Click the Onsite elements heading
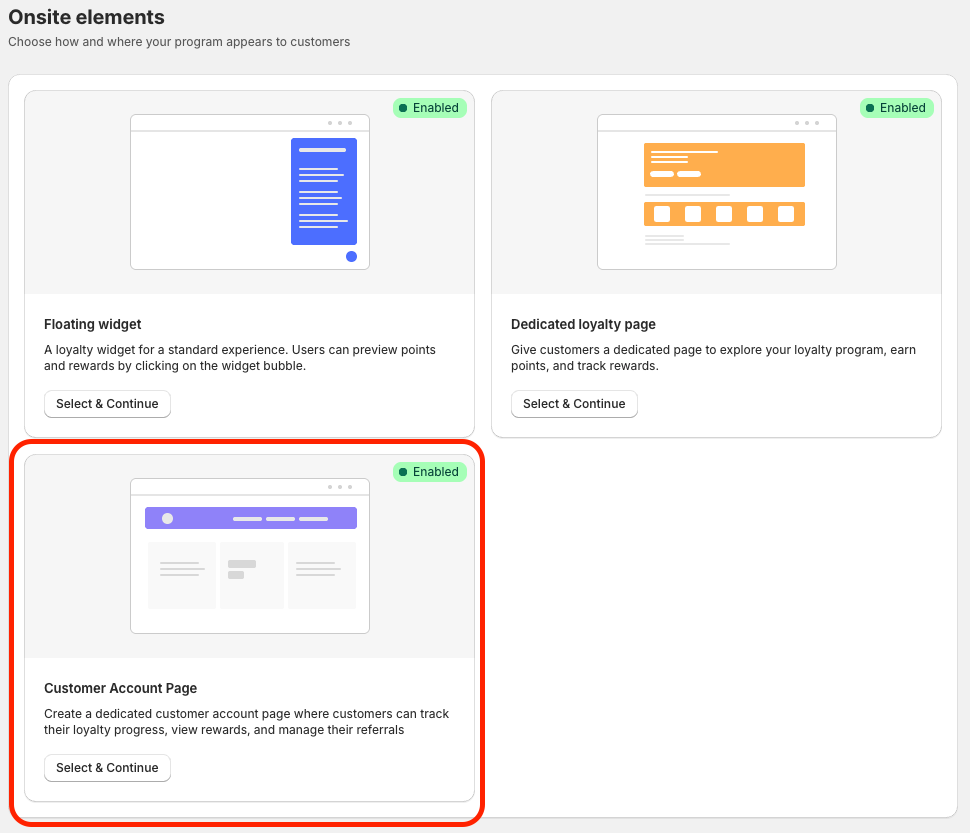 86,17
